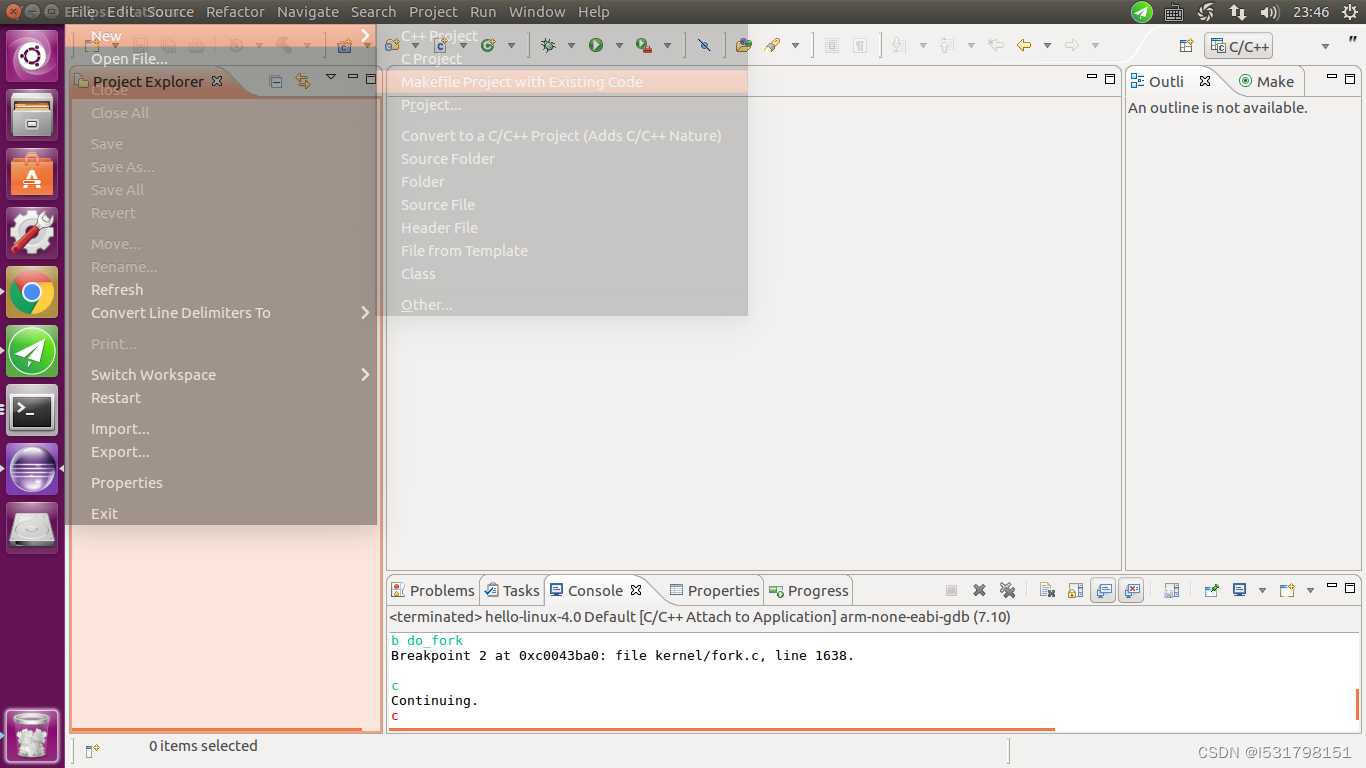Click Restart in the File menu

tap(115, 397)
